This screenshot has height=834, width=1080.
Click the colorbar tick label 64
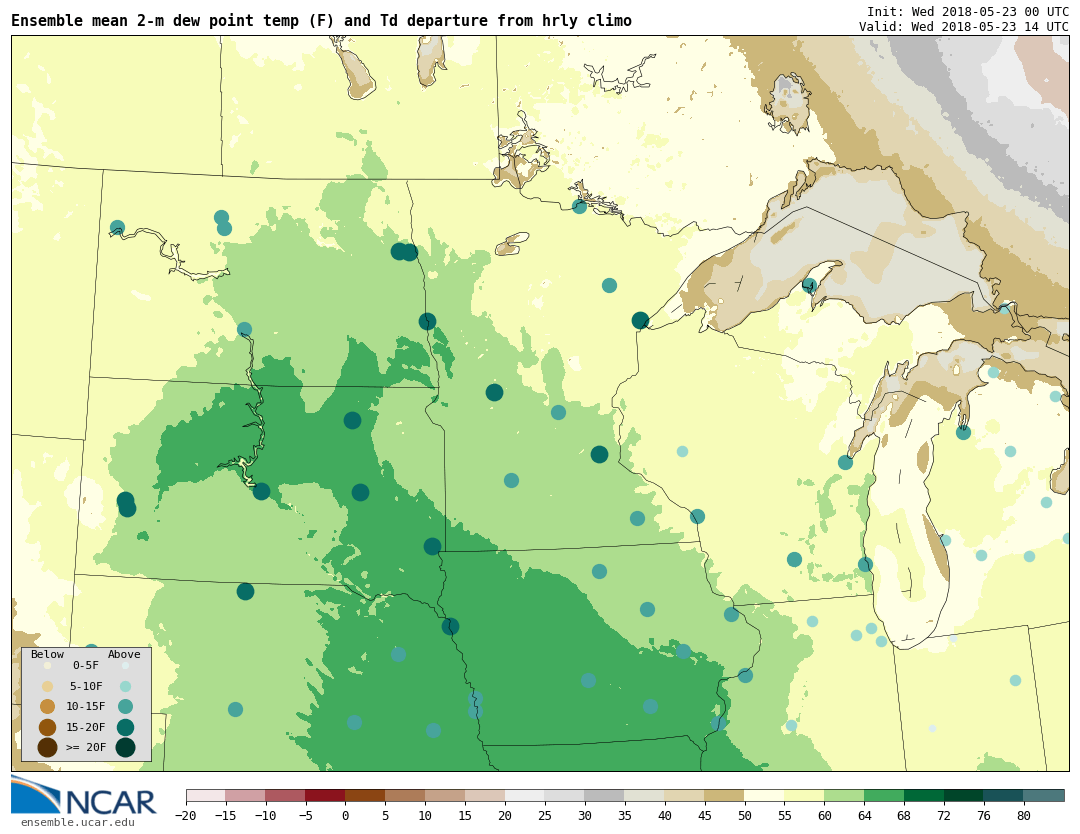(x=864, y=816)
